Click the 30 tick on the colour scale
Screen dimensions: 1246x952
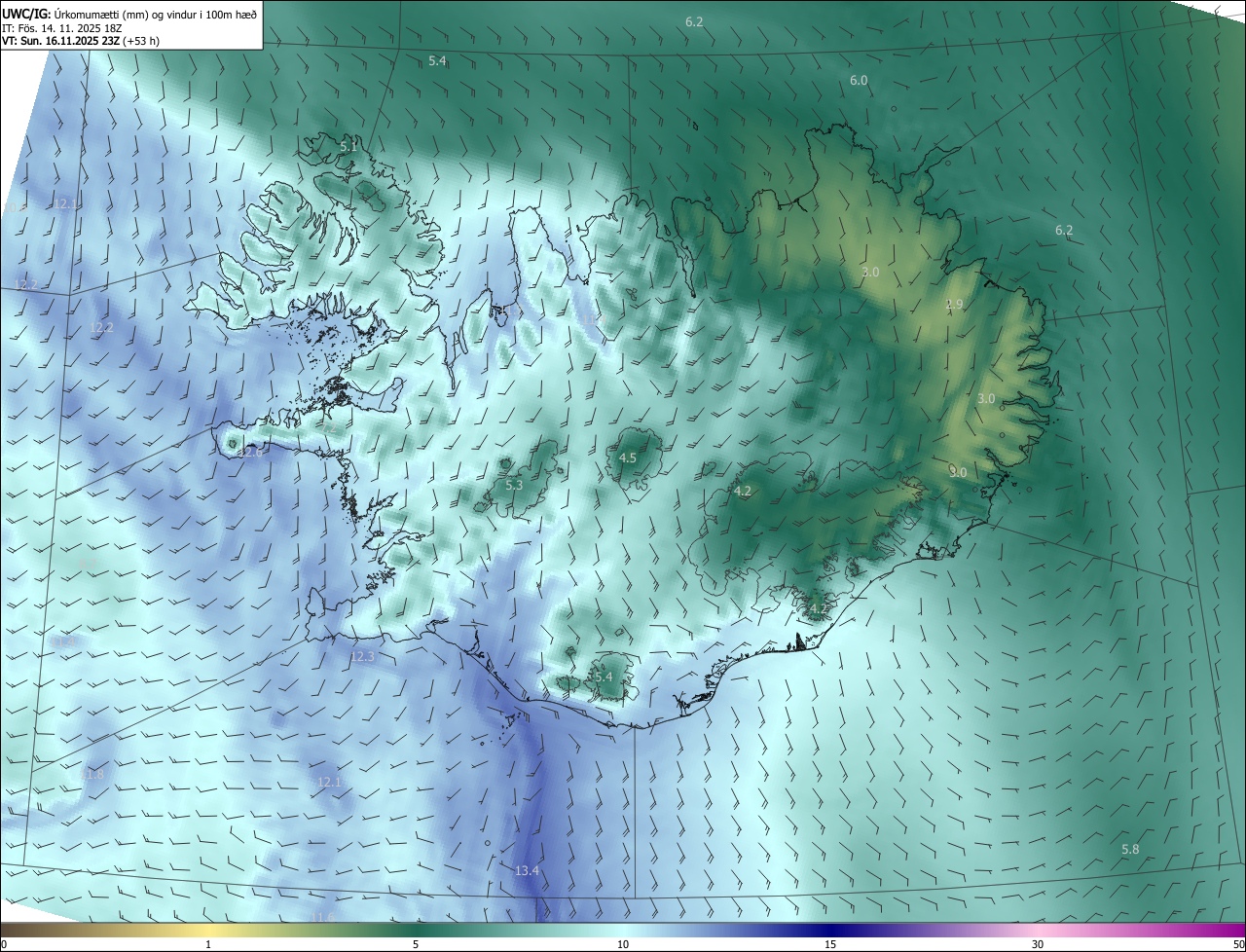(1038, 944)
